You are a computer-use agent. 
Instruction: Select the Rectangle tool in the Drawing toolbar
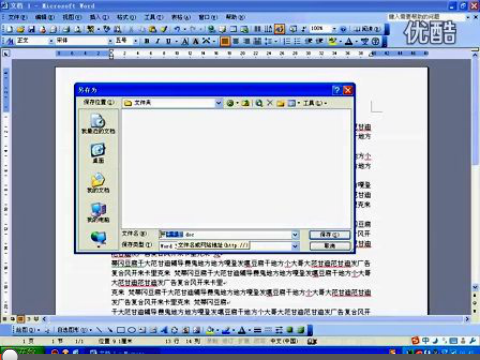click(x=121, y=330)
